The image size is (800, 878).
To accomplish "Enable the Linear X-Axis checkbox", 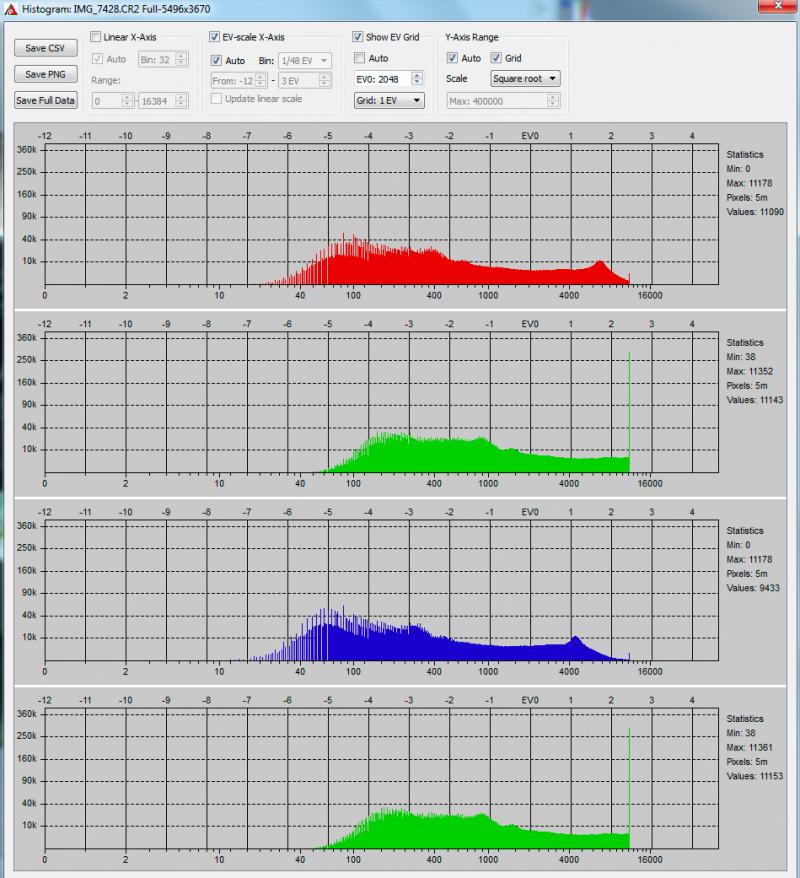I will pyautogui.click(x=96, y=37).
